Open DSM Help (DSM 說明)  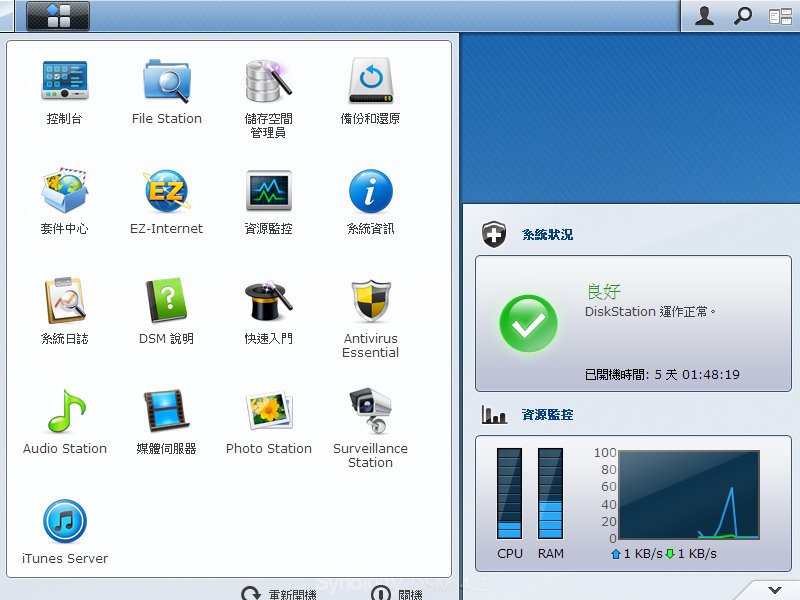(x=167, y=301)
